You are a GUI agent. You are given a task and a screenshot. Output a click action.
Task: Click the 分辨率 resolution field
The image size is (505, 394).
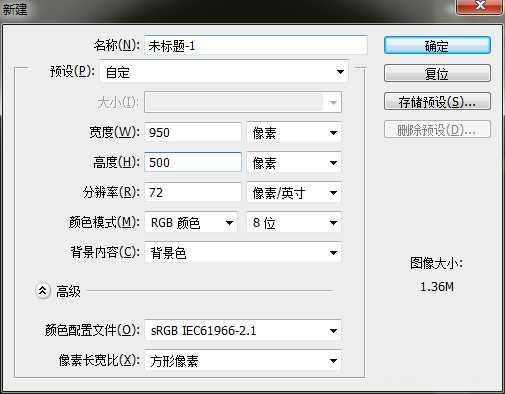pyautogui.click(x=193, y=192)
